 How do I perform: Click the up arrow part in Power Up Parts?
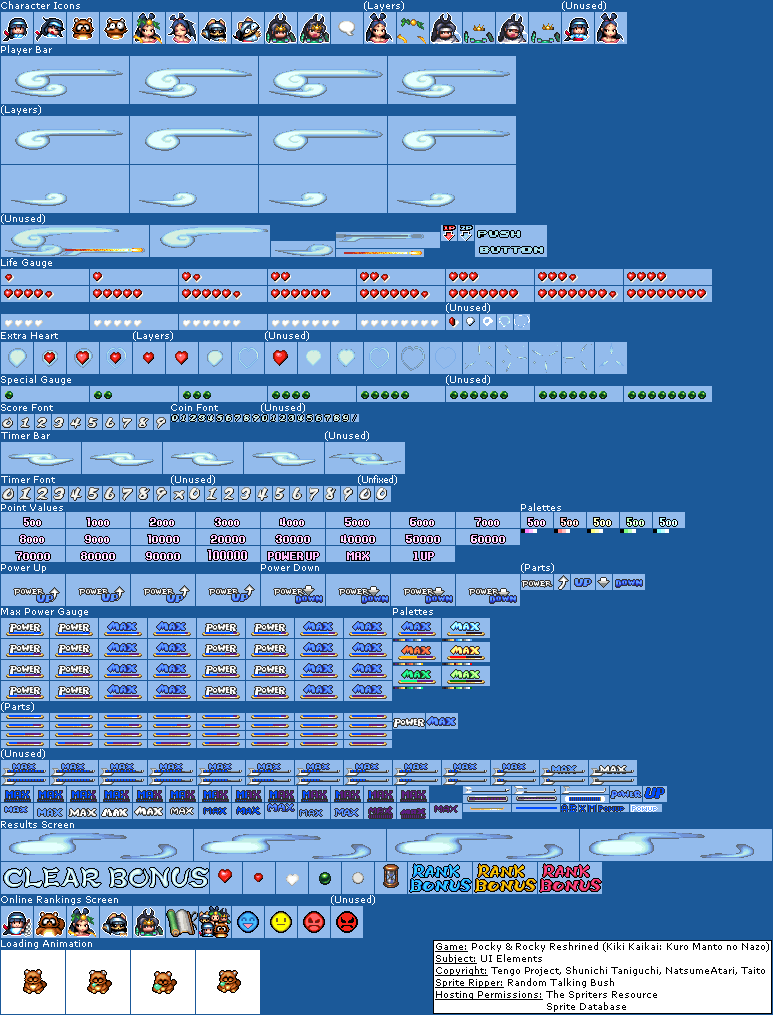[x=563, y=583]
